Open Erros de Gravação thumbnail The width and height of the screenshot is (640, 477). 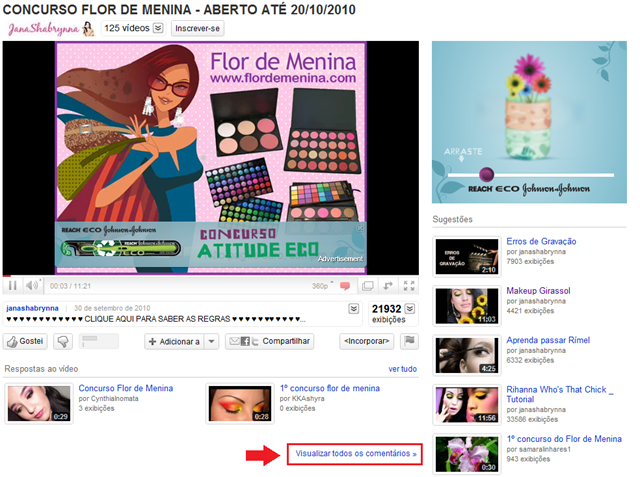[467, 256]
